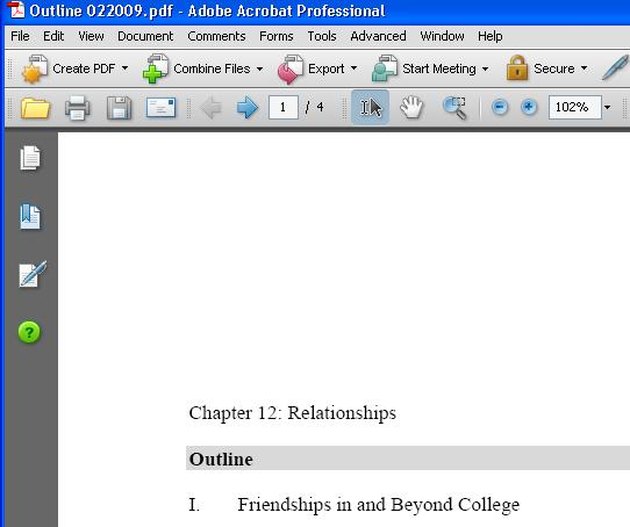Viewport: 630px width, 527px height.
Task: Open the Edit menu
Action: click(53, 36)
